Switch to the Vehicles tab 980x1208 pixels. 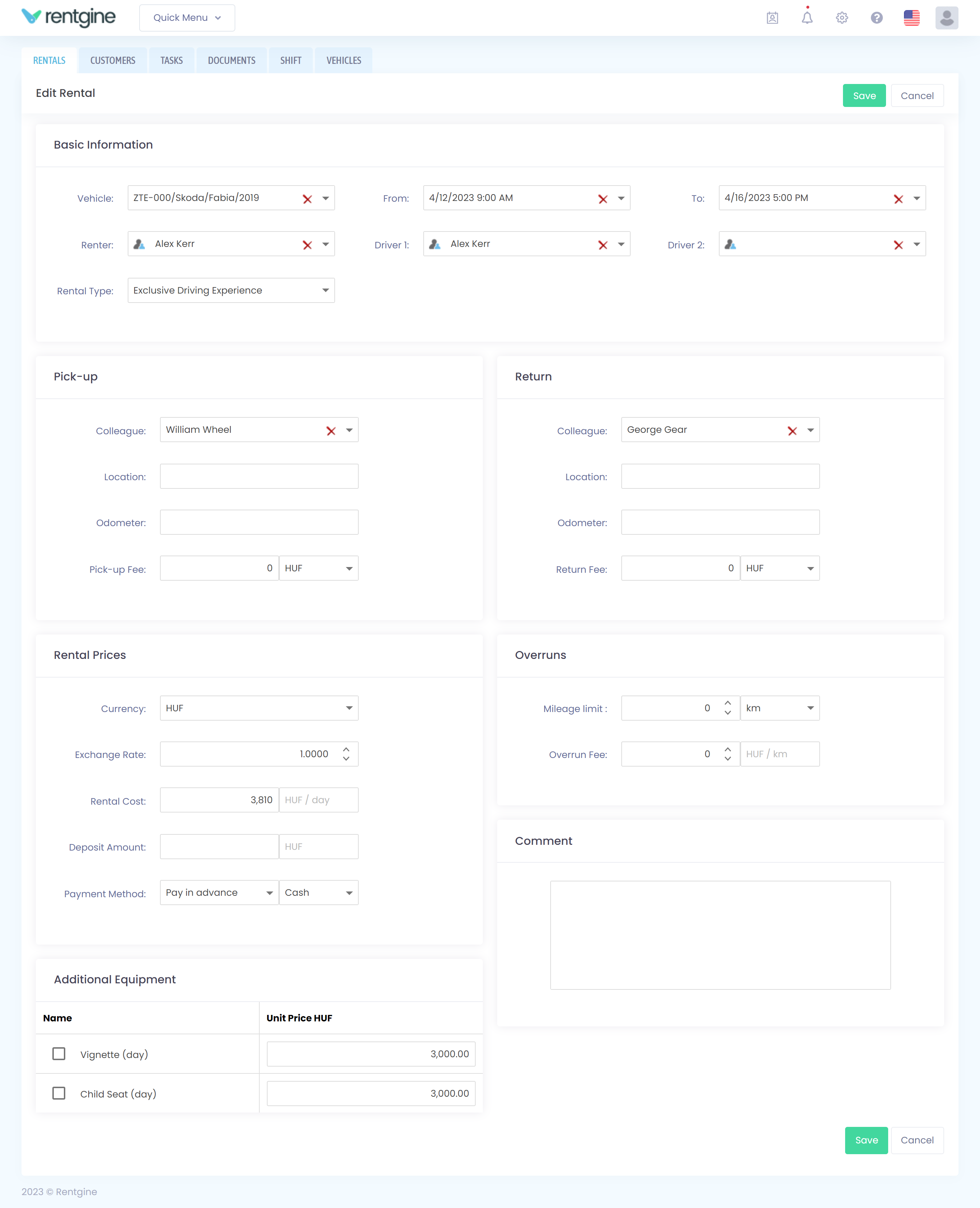(343, 60)
